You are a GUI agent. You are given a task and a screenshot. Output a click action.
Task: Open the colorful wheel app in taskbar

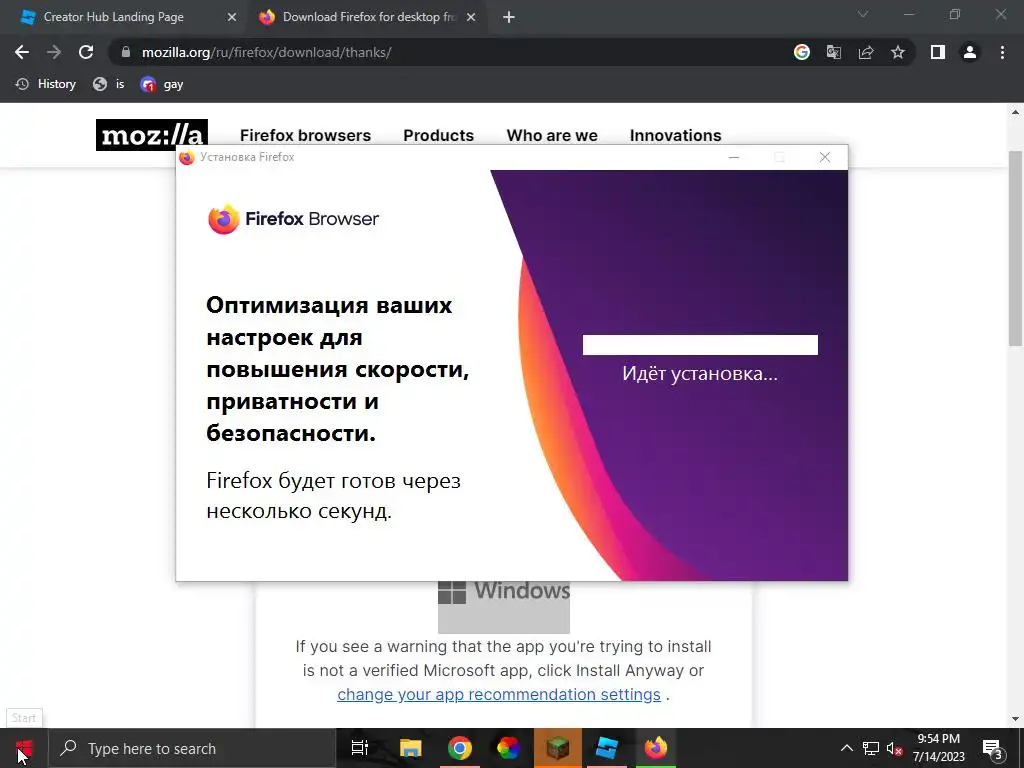pos(509,748)
